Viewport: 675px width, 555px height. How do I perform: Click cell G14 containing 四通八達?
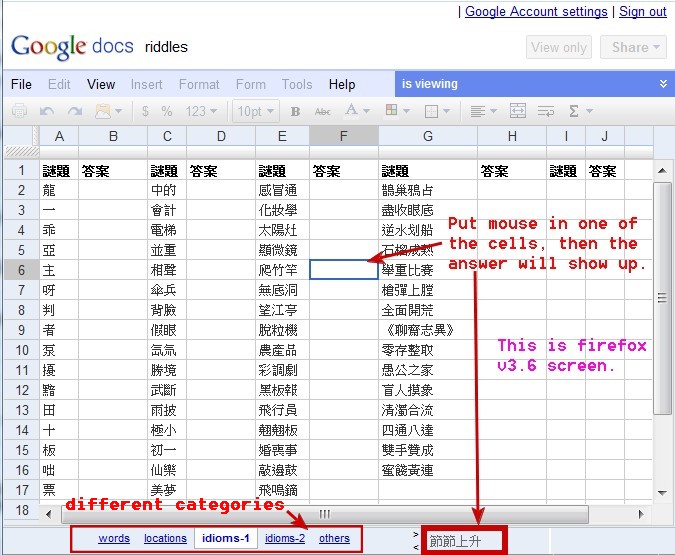(428, 430)
